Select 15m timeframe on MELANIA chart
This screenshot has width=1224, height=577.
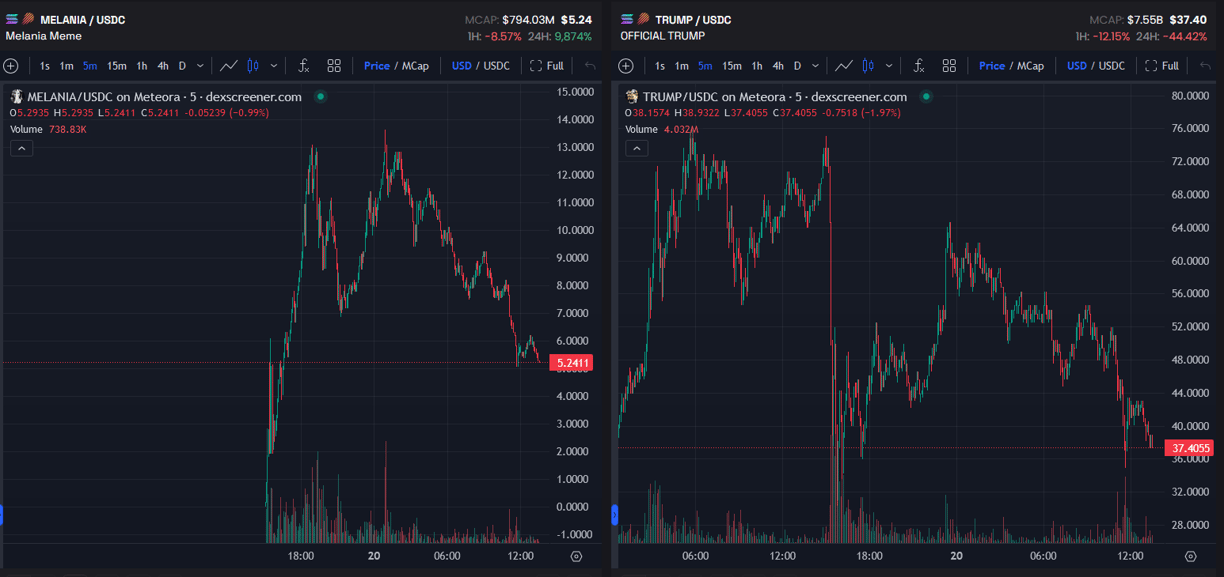(117, 66)
